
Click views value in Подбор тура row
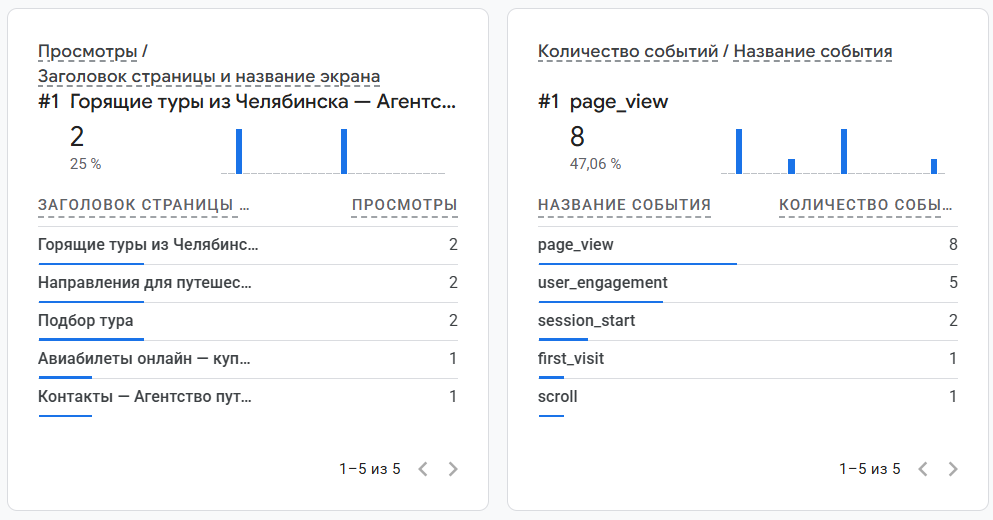tap(453, 320)
